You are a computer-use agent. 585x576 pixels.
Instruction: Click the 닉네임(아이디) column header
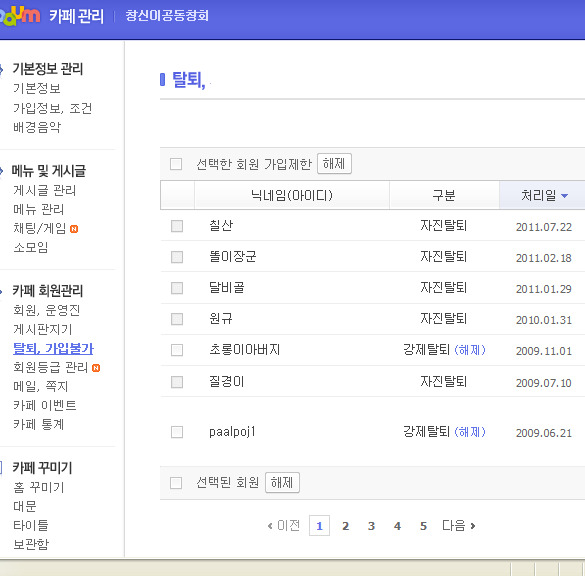292,195
